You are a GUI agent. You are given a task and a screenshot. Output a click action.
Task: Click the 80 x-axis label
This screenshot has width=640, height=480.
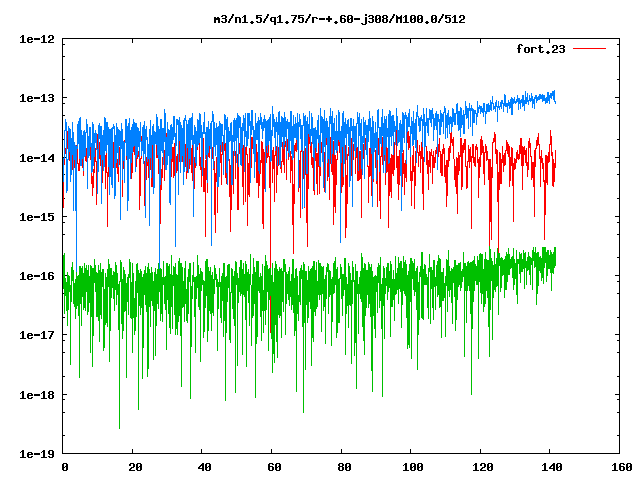(x=344, y=467)
